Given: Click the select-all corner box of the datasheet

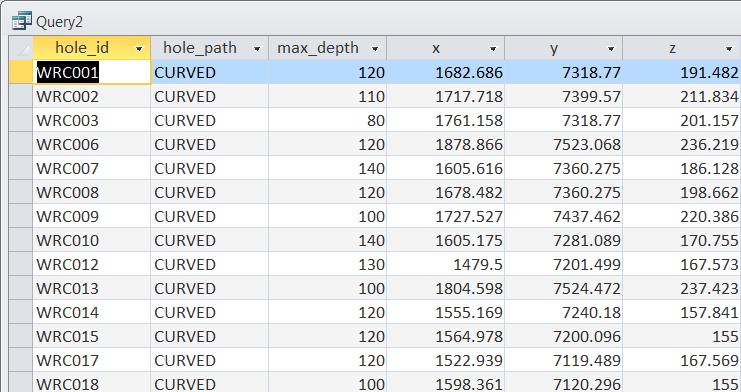Looking at the screenshot, I should (x=21, y=48).
